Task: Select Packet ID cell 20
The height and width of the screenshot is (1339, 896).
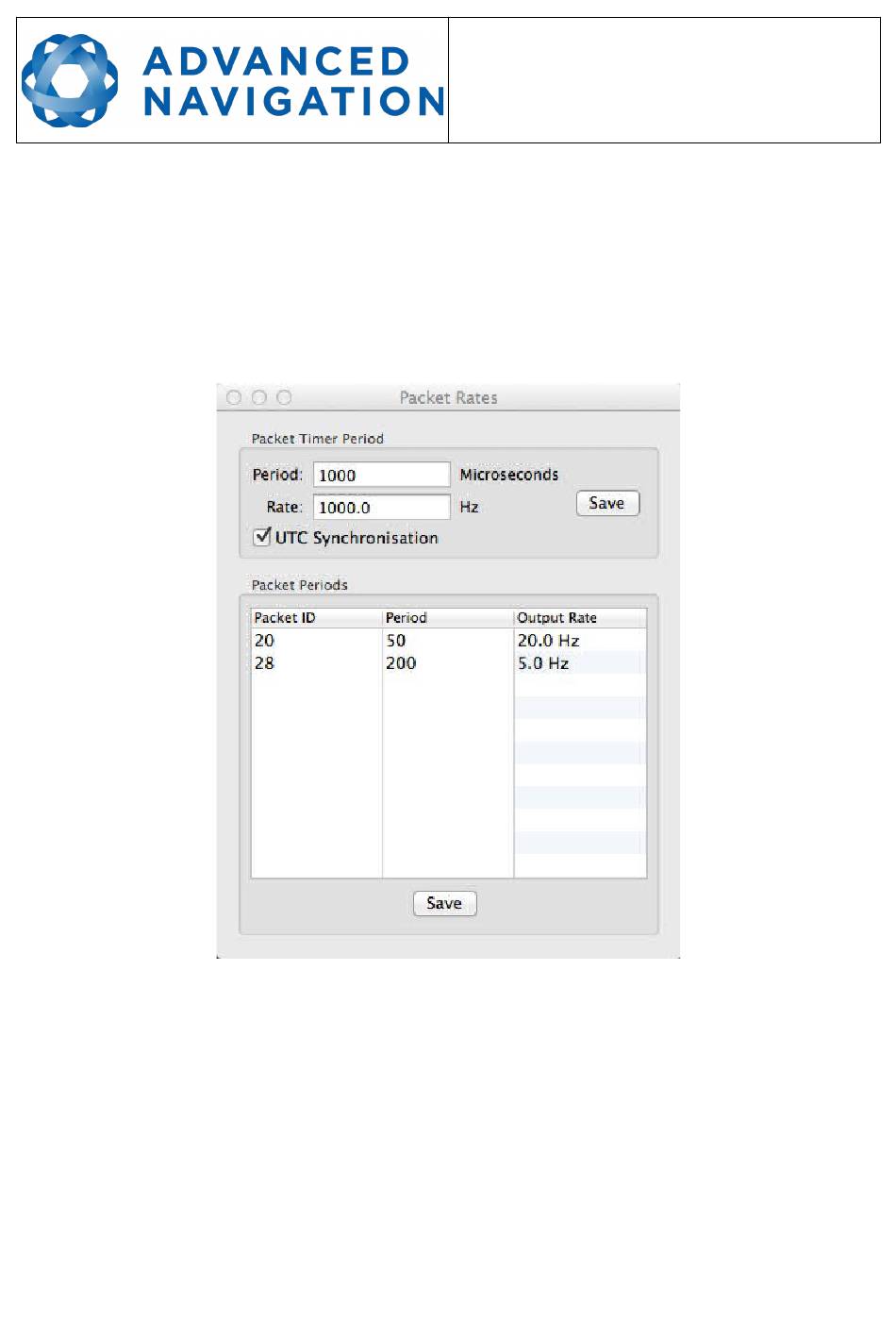Action: coord(316,640)
